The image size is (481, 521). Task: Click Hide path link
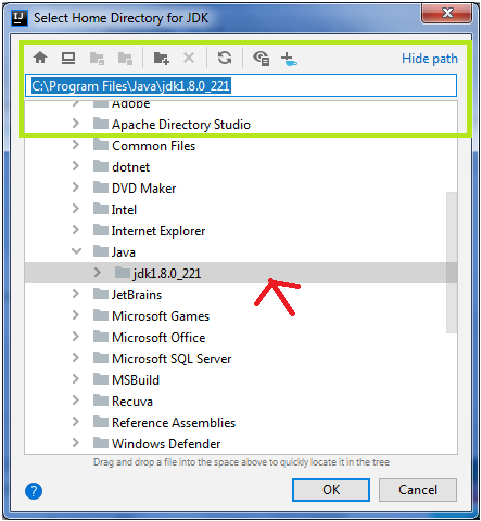(429, 59)
